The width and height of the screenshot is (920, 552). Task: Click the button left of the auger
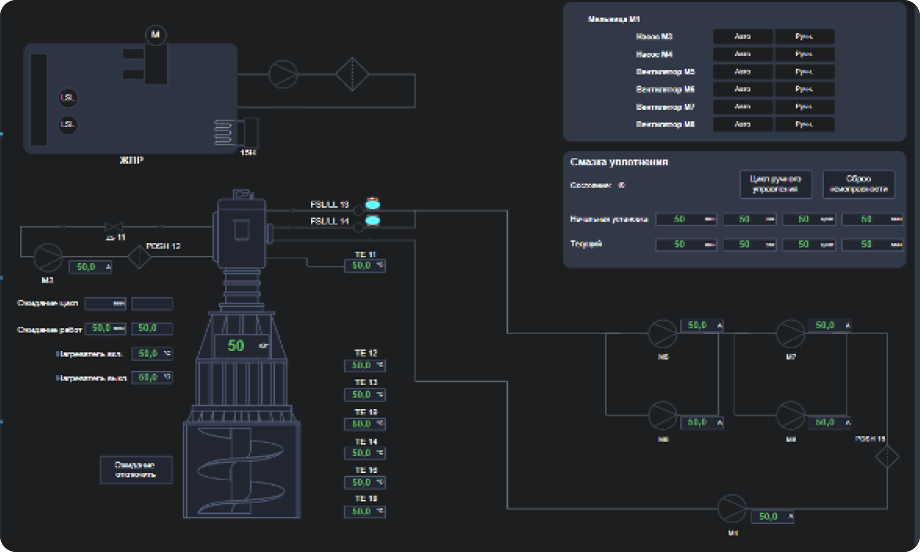(x=136, y=470)
